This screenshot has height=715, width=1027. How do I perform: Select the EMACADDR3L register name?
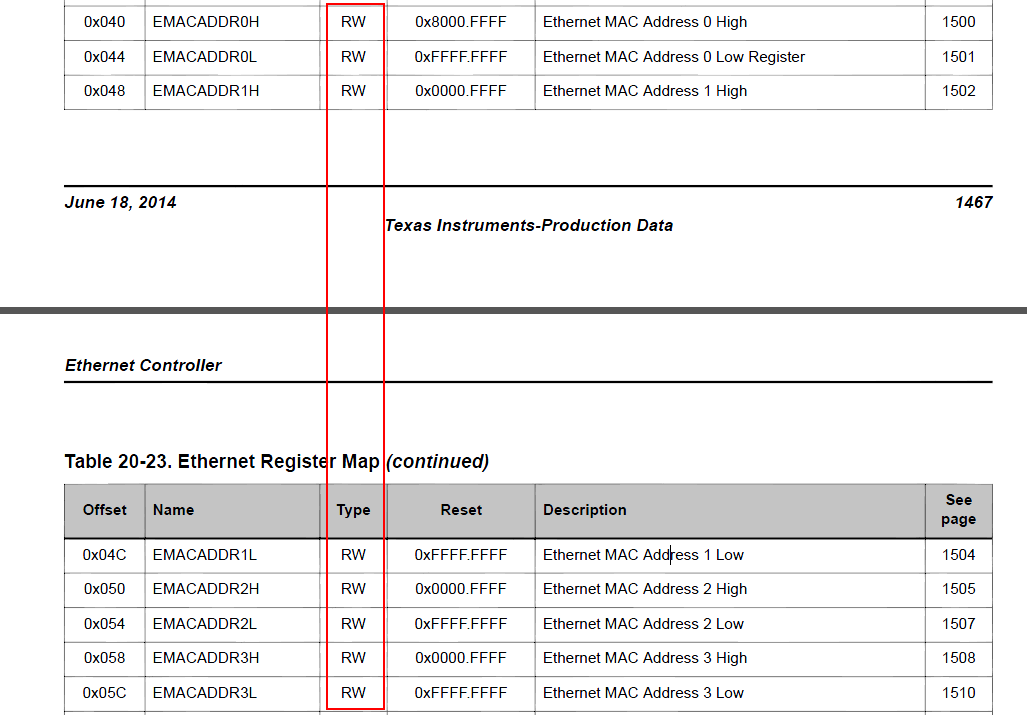205,693
